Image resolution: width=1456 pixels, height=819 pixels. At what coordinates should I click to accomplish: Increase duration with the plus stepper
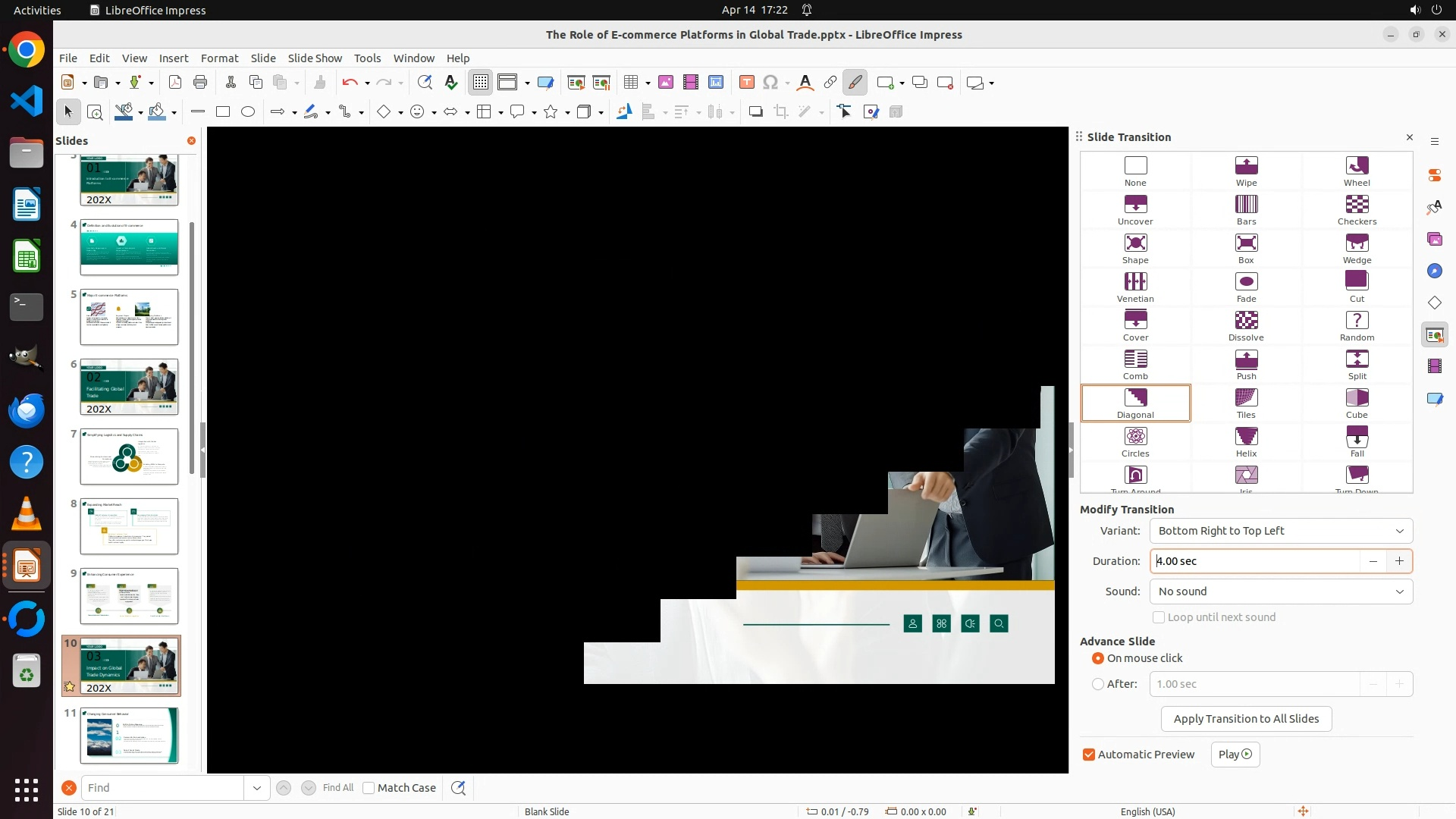click(x=1399, y=561)
